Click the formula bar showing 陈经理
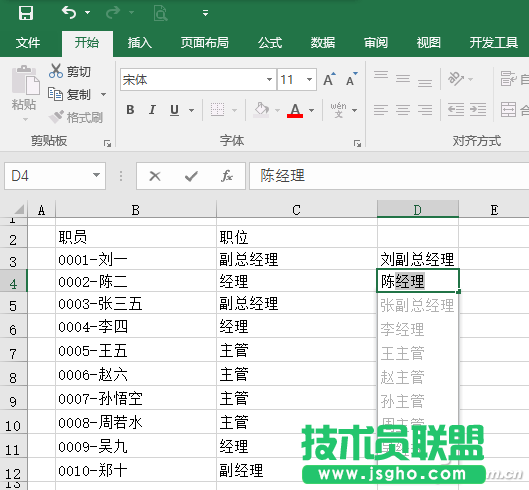The image size is (529, 490). pyautogui.click(x=389, y=176)
